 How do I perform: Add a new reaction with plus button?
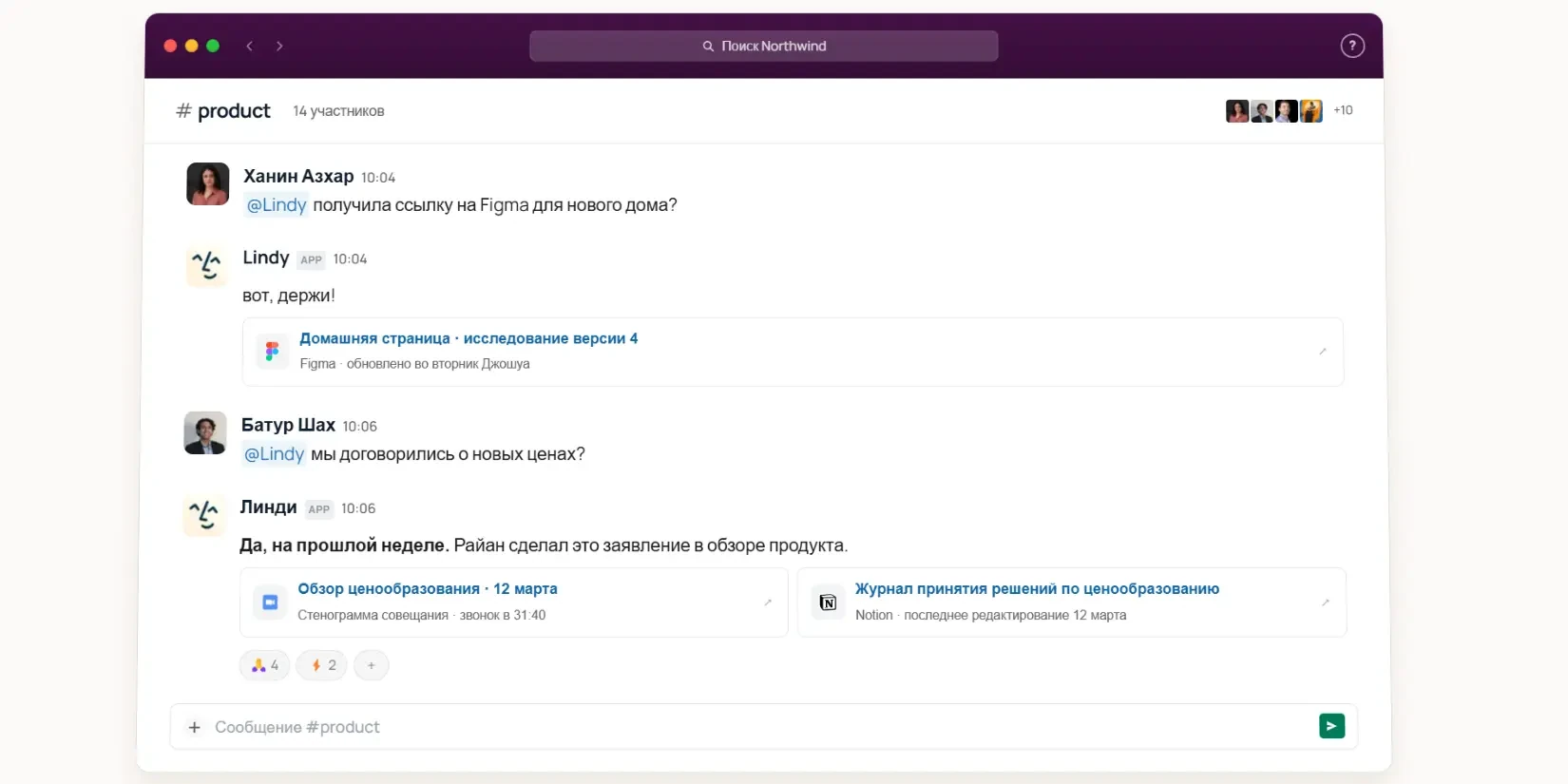[x=372, y=665]
